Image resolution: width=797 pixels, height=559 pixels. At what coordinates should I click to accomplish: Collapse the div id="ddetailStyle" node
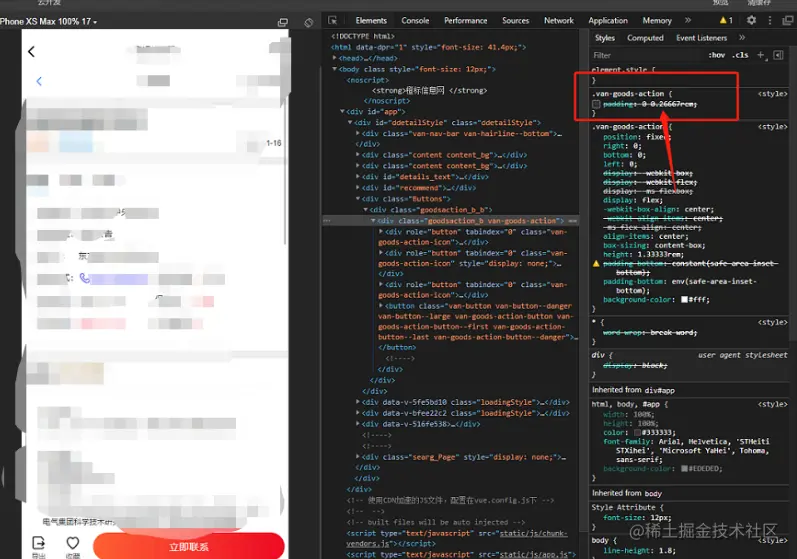(x=350, y=122)
